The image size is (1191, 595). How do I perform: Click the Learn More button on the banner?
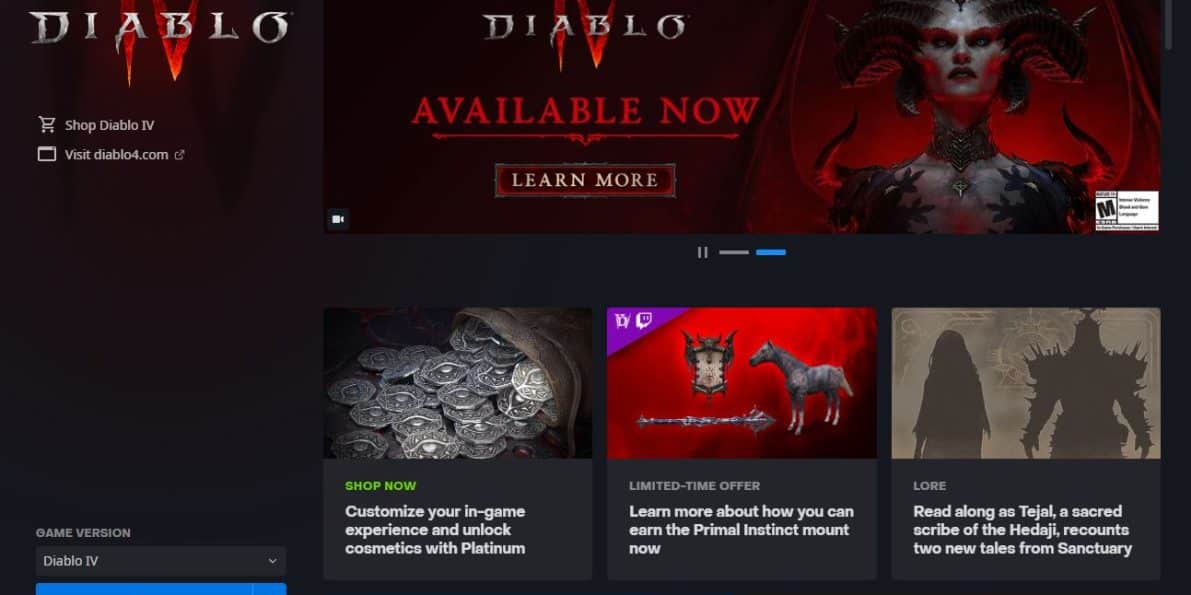tap(585, 180)
